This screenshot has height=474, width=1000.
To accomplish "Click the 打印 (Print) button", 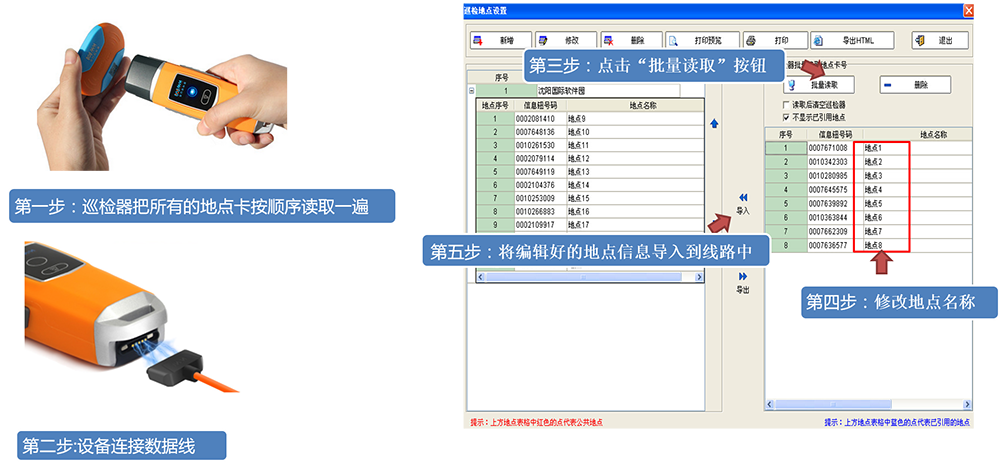I will (772, 41).
